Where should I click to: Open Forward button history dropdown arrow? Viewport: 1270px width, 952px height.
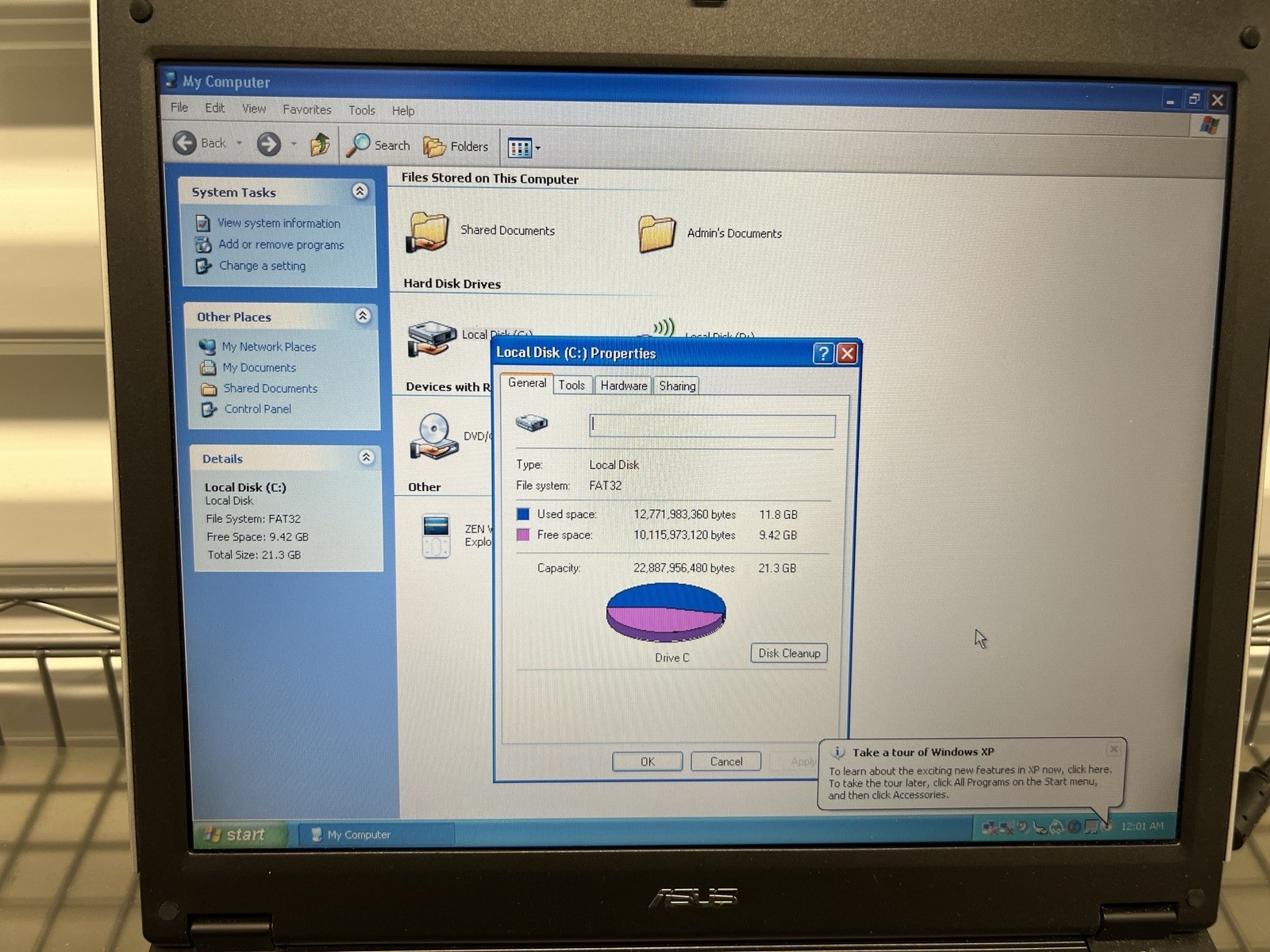[294, 144]
